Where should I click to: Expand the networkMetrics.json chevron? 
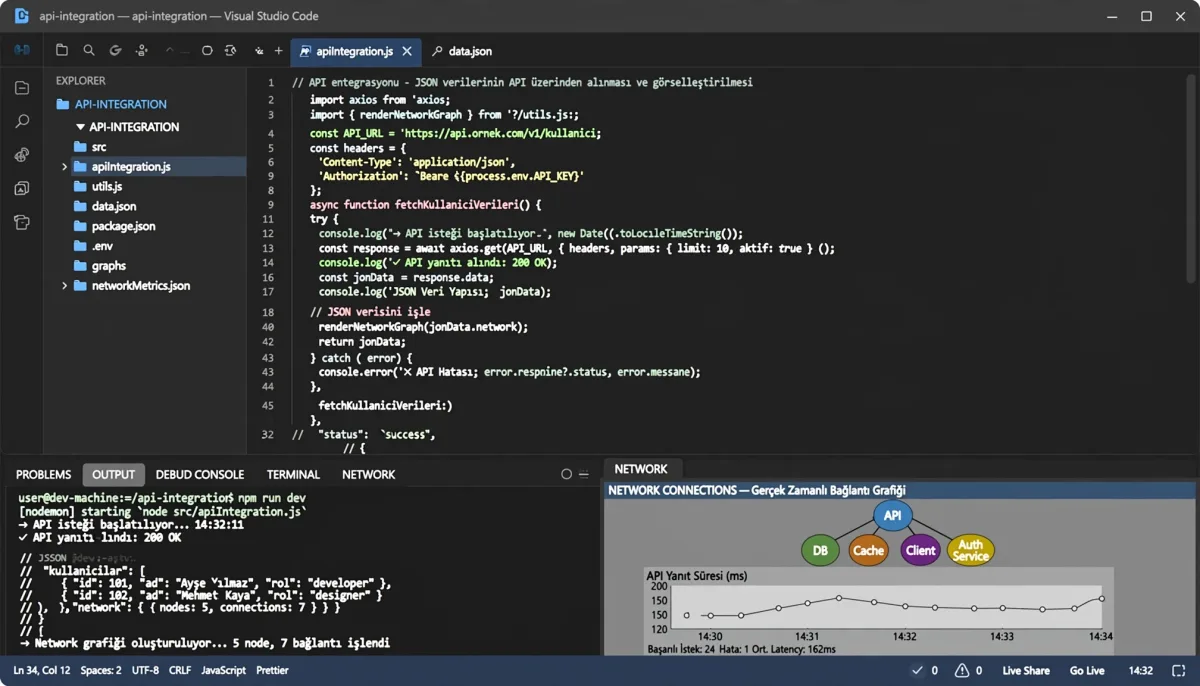tap(65, 286)
